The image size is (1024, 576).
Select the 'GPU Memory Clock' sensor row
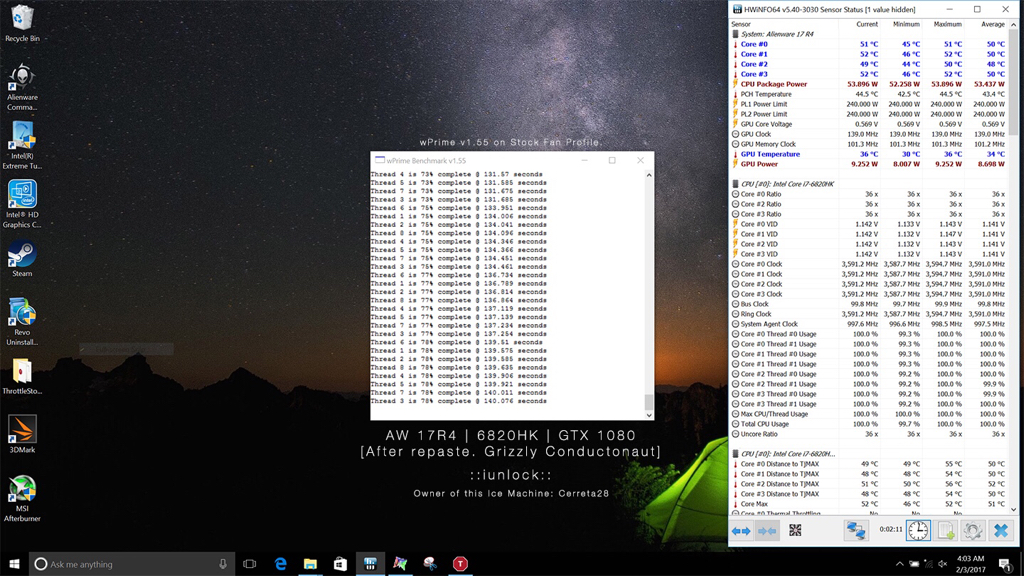coord(869,144)
